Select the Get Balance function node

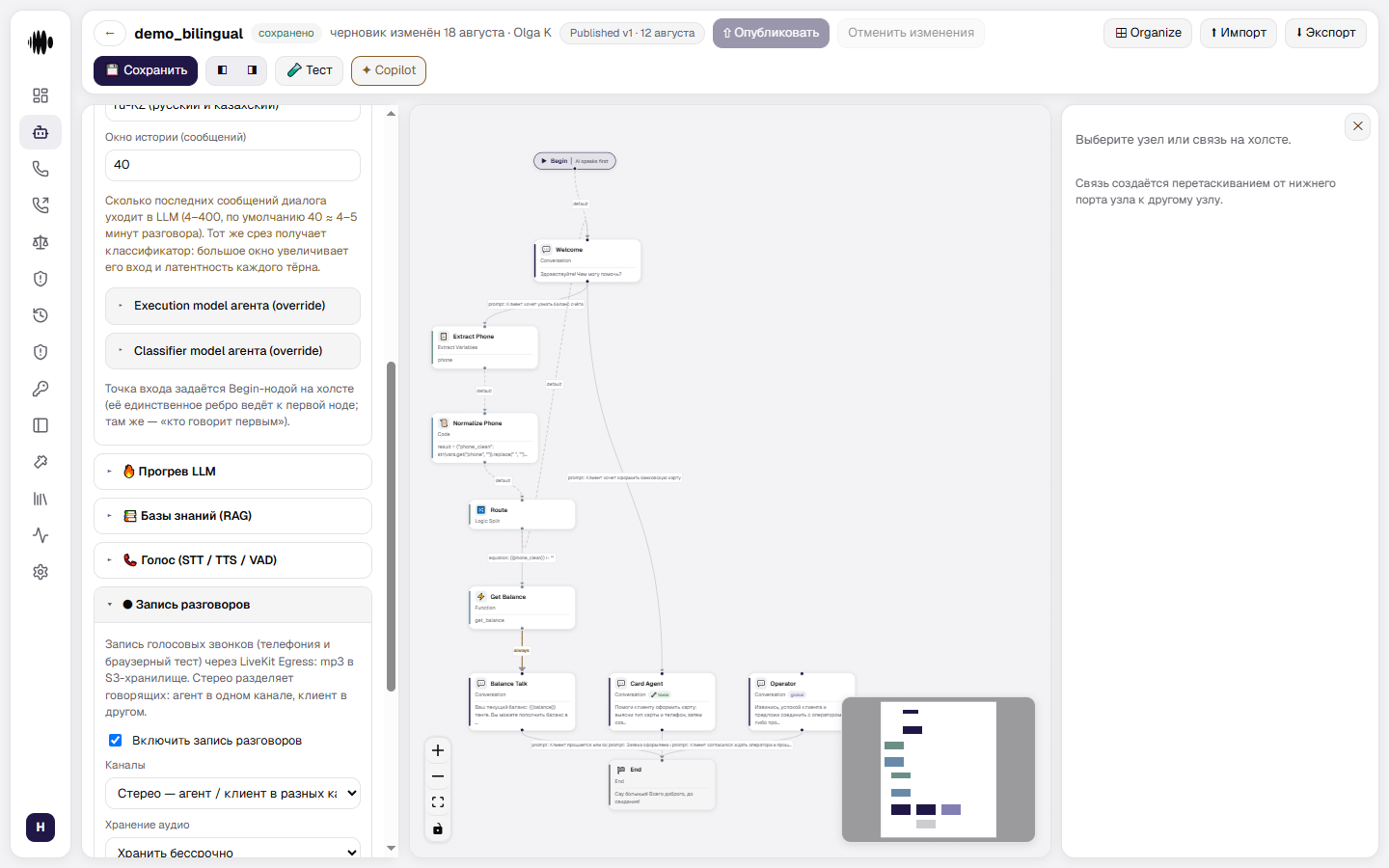[522, 608]
